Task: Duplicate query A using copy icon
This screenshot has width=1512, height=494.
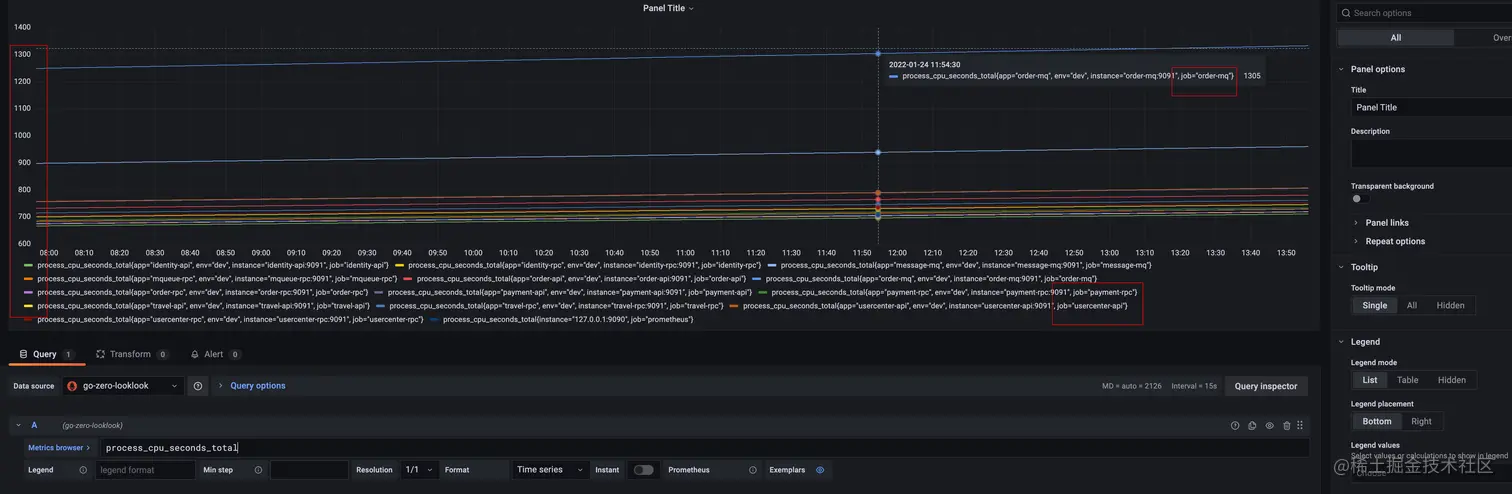Action: (x=1252, y=426)
